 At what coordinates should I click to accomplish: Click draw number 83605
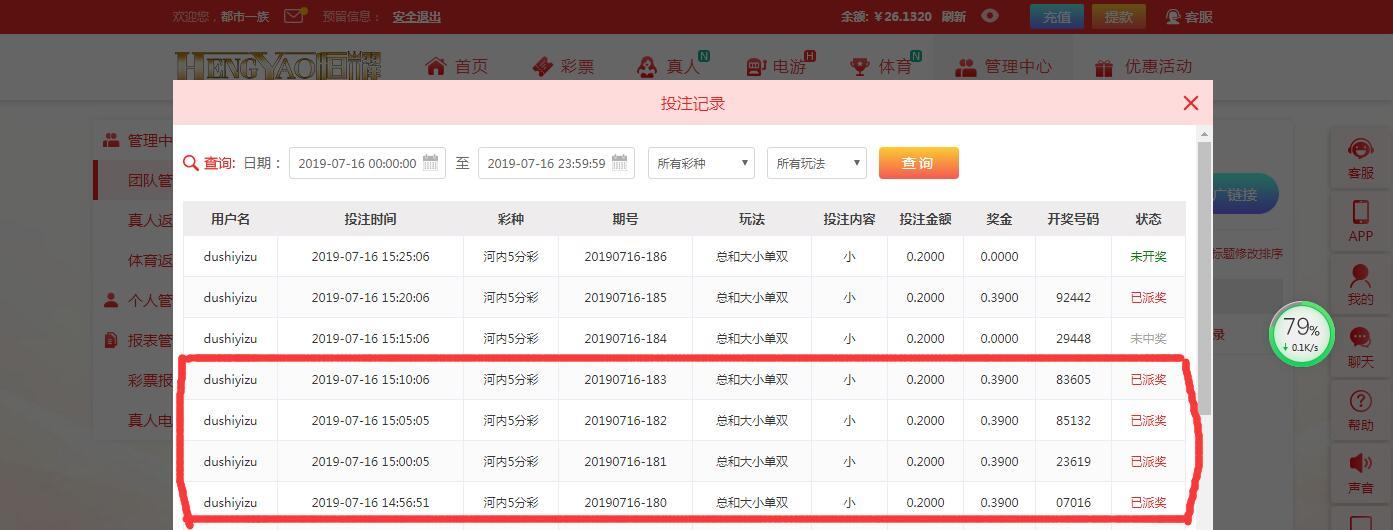tap(1073, 379)
